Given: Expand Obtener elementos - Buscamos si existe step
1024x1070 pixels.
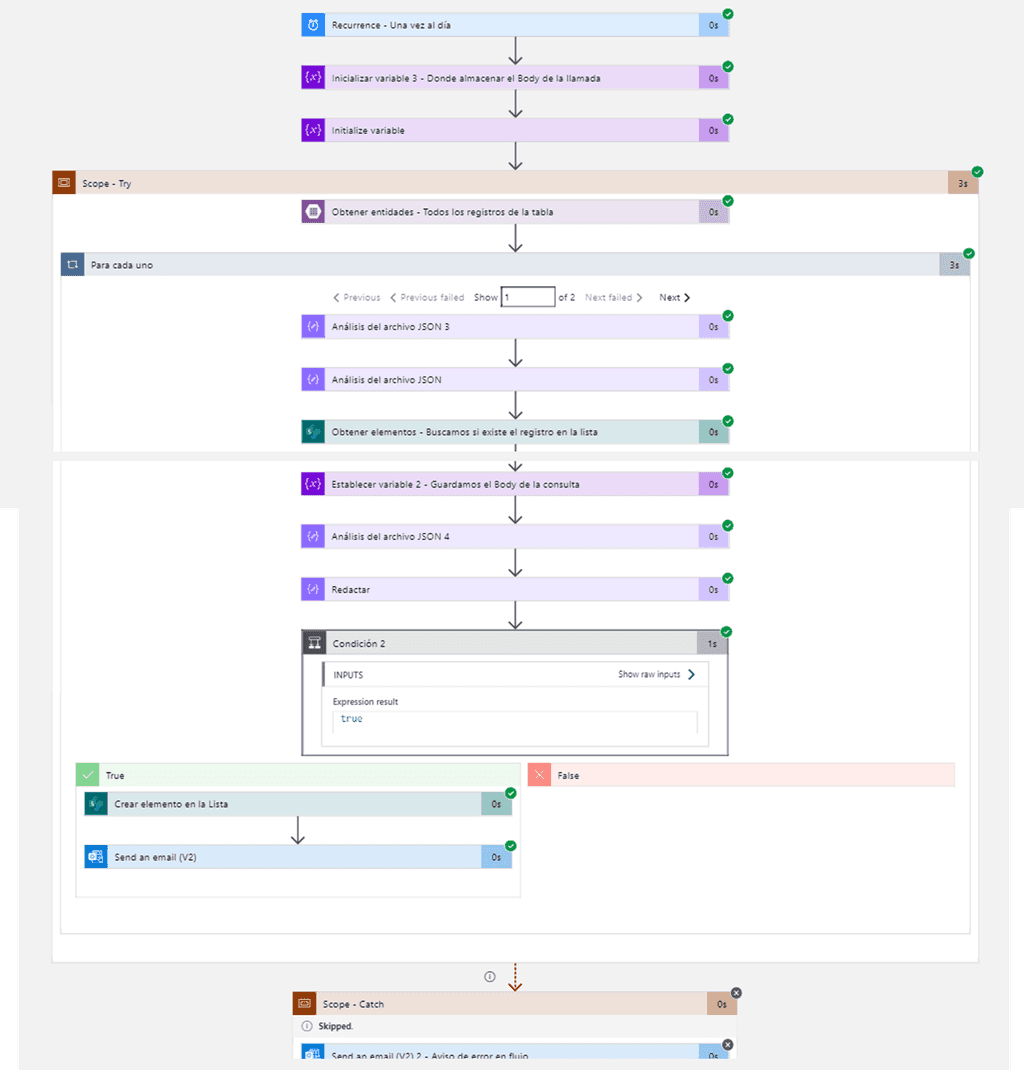Looking at the screenshot, I should click(515, 432).
